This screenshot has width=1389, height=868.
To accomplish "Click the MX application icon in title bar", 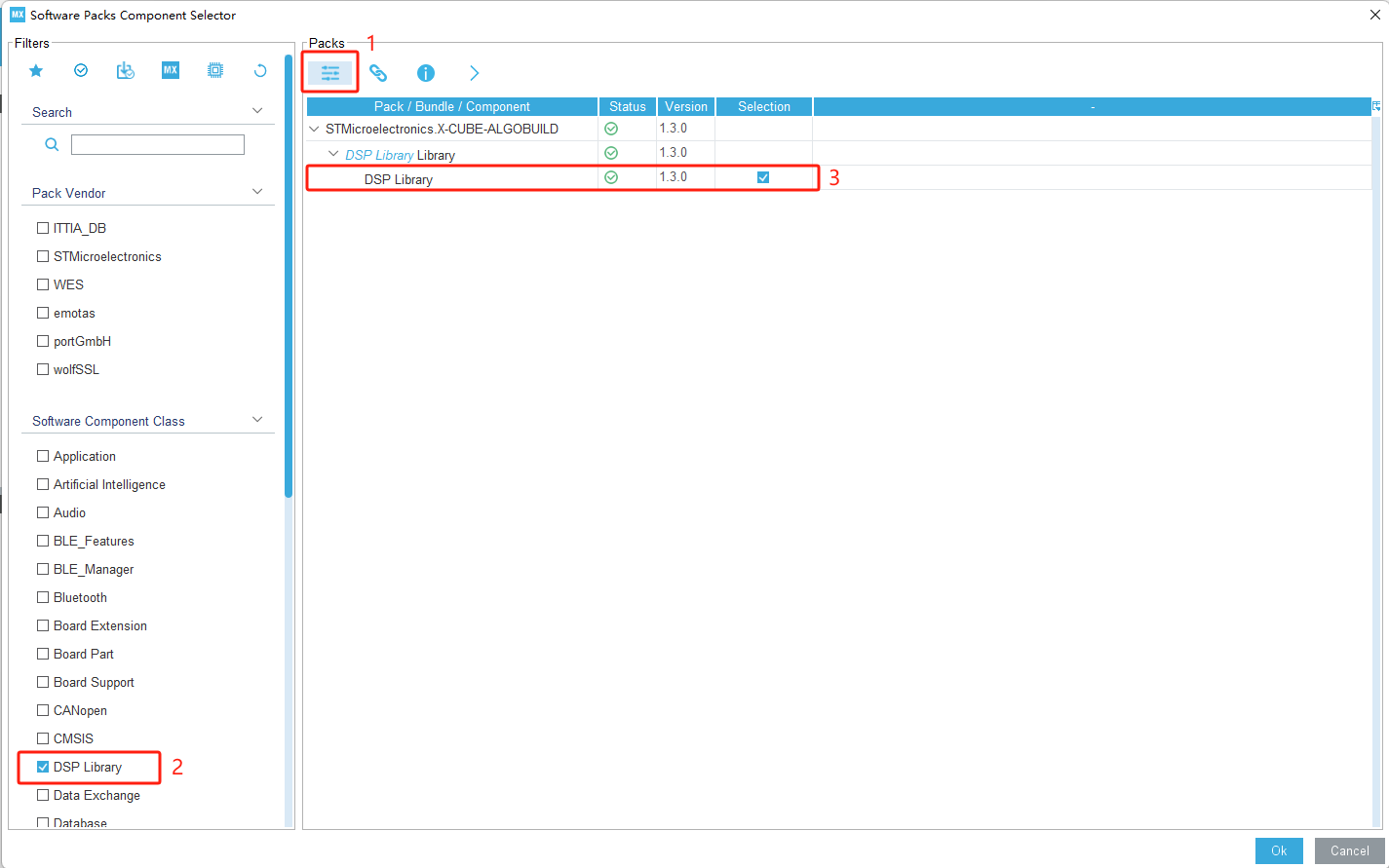I will 18,15.
